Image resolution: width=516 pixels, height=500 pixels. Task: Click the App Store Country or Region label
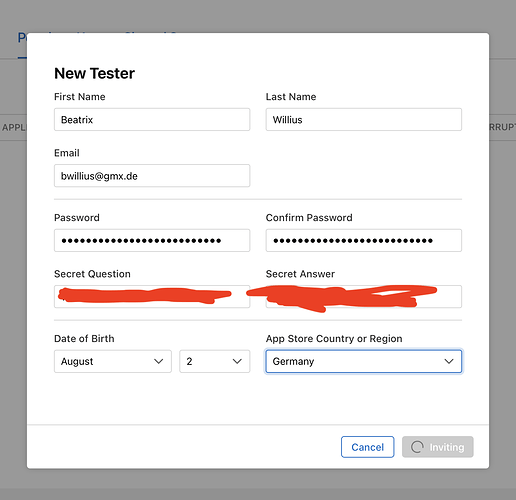[x=334, y=339]
